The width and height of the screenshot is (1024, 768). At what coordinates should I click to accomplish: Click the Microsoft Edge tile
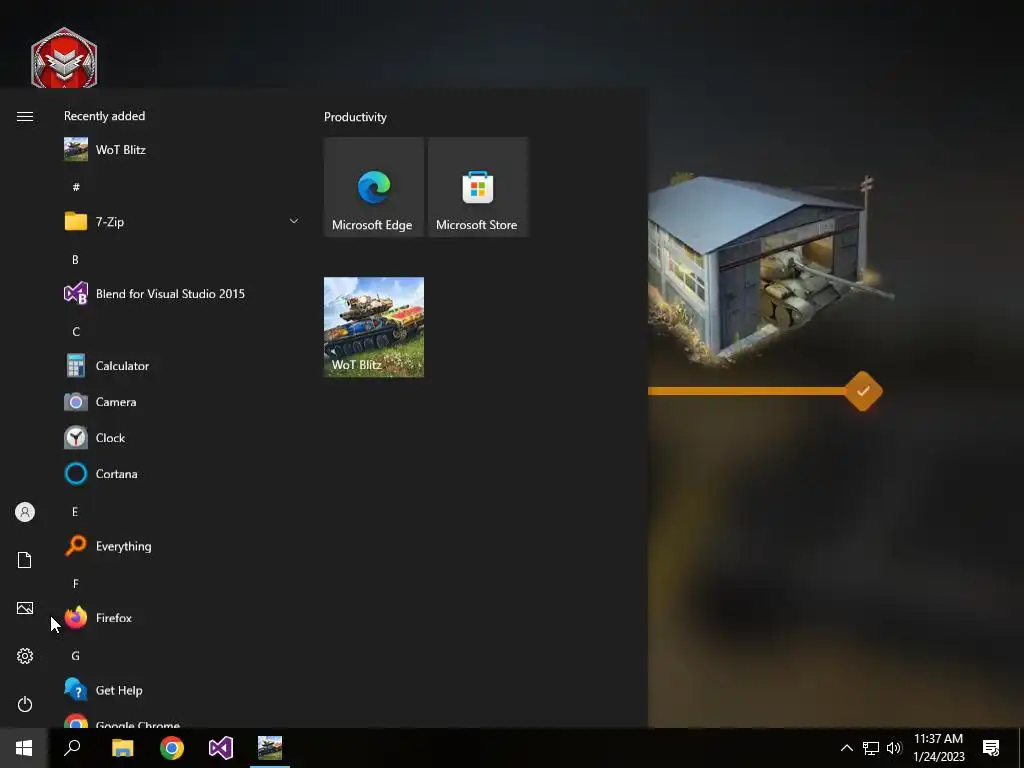coord(374,187)
